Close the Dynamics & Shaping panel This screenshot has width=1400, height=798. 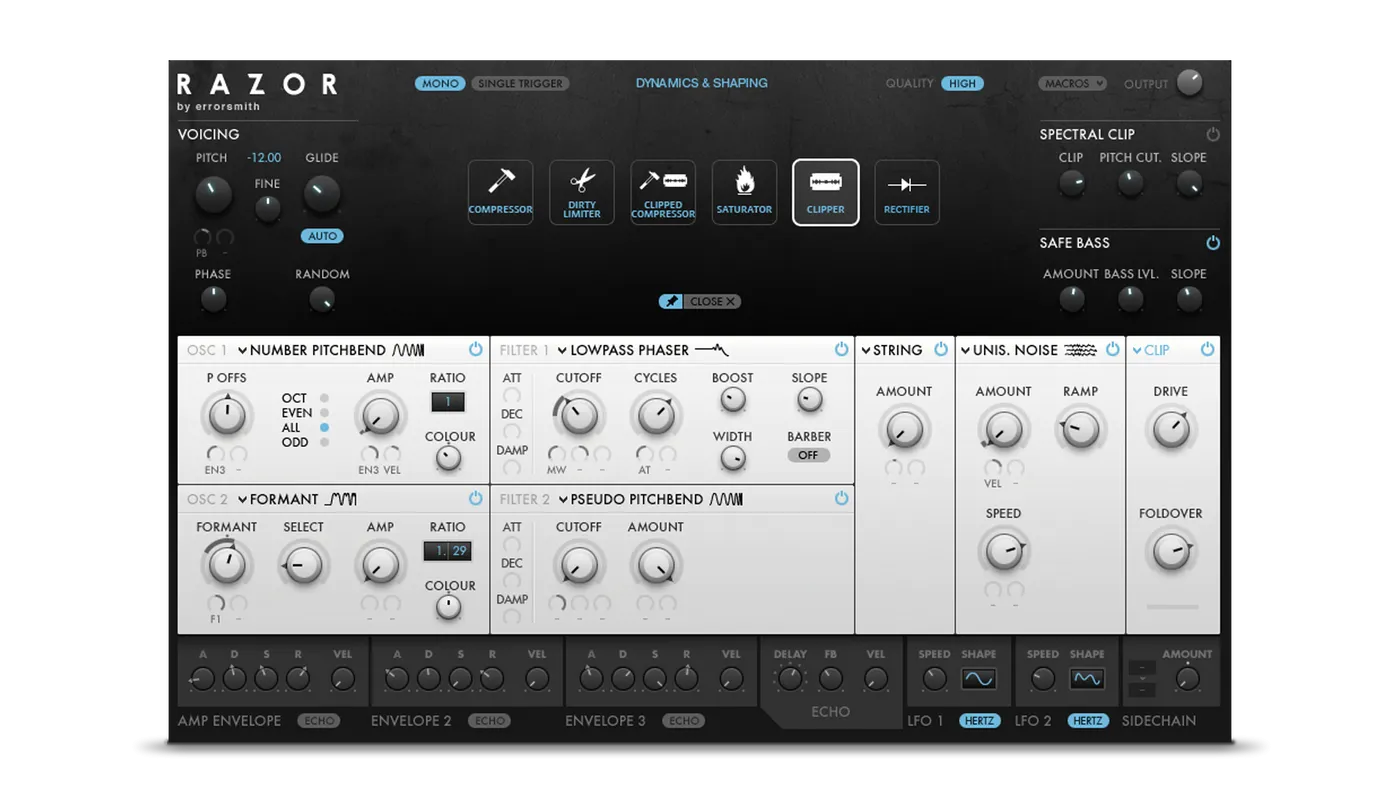pyautogui.click(x=712, y=301)
